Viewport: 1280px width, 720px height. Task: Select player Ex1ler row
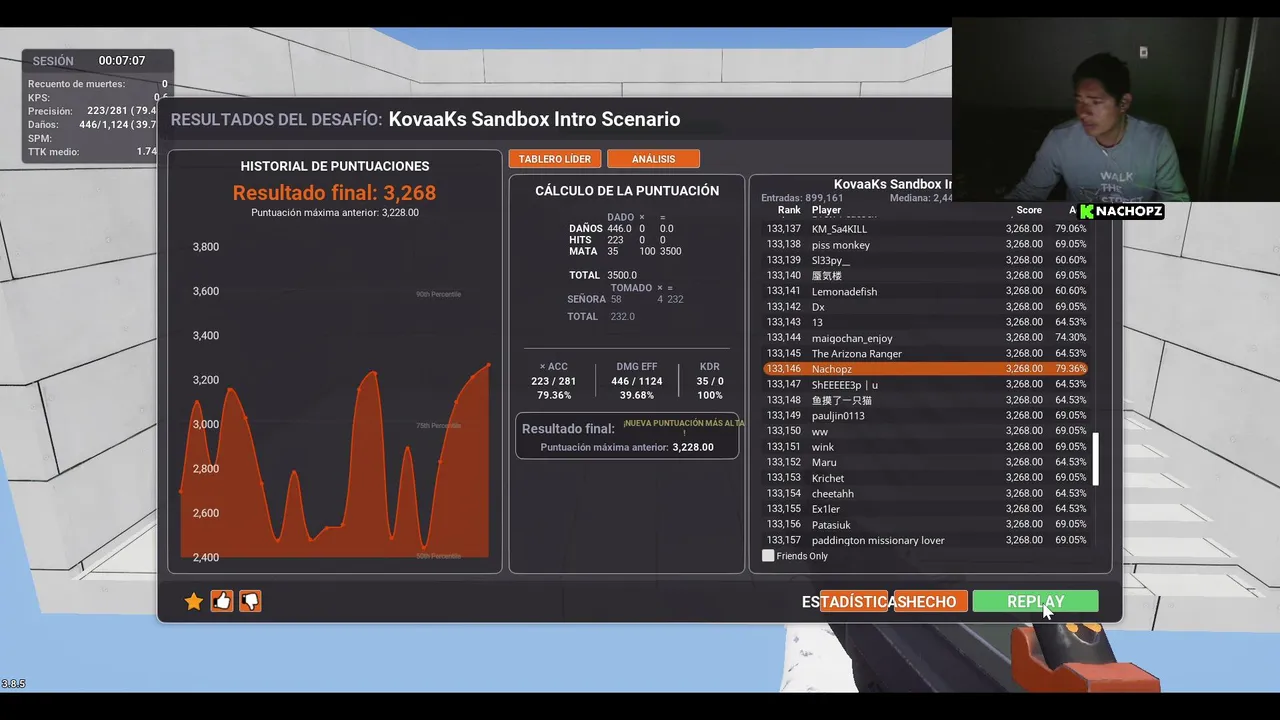tap(925, 509)
